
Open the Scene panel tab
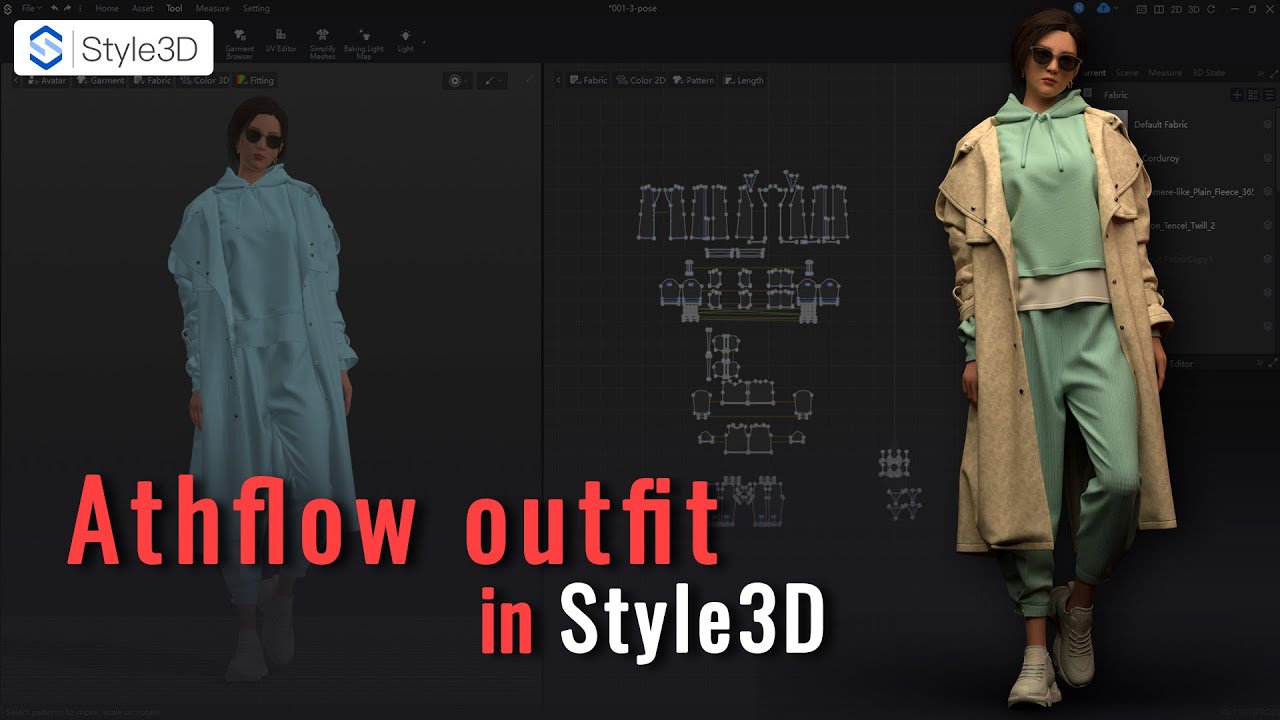tap(1126, 73)
